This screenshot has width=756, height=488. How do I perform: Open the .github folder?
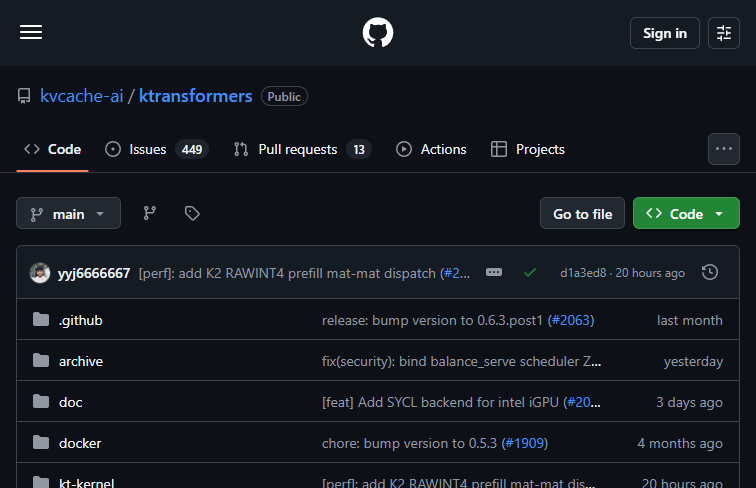point(81,320)
